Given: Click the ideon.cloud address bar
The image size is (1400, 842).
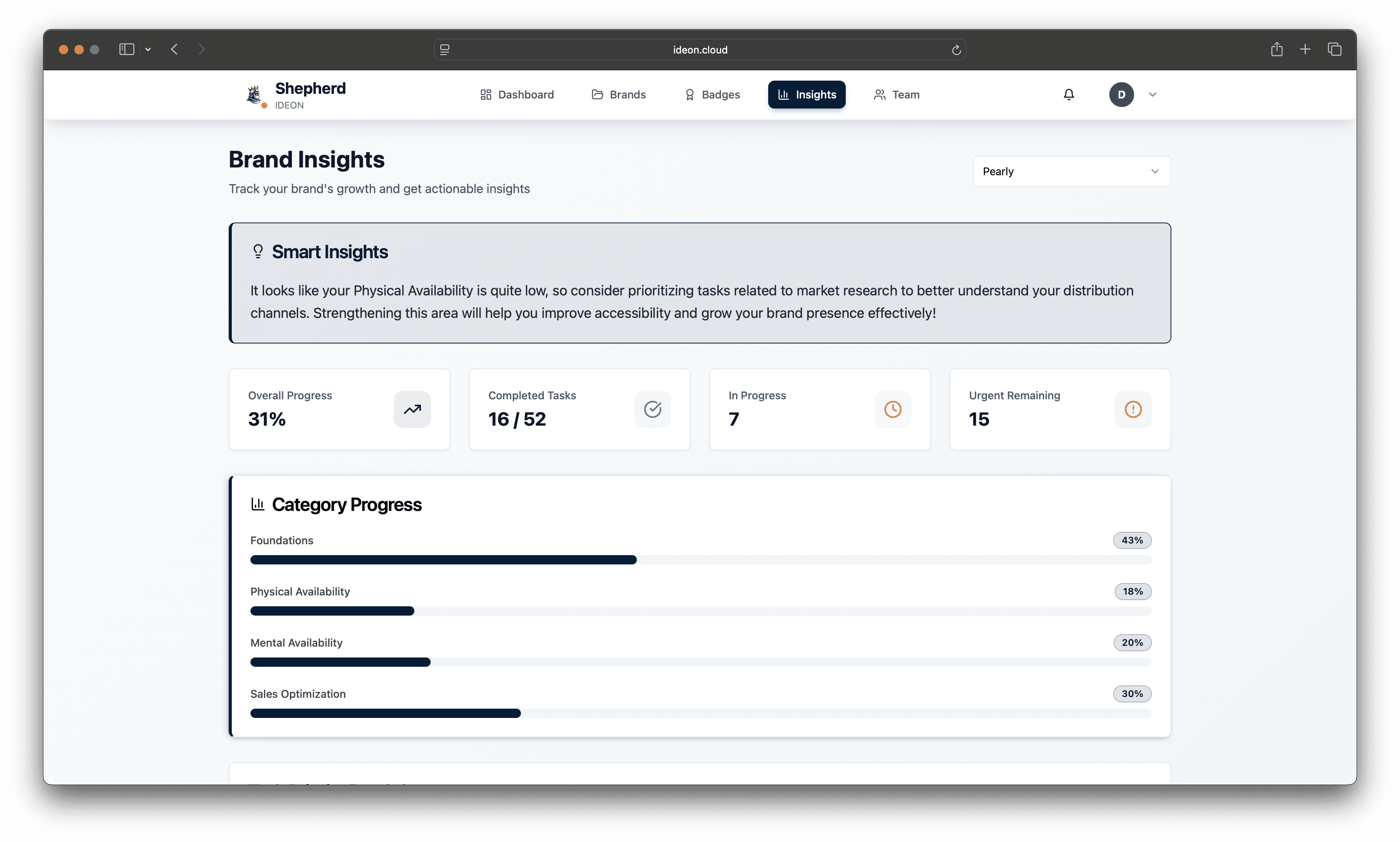Looking at the screenshot, I should pos(700,50).
